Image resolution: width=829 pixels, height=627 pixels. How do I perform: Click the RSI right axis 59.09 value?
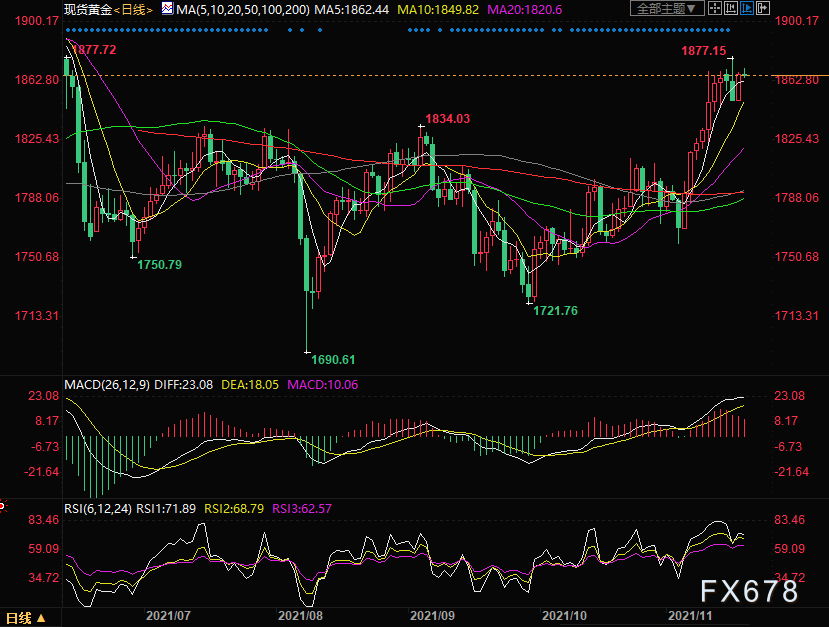point(790,548)
